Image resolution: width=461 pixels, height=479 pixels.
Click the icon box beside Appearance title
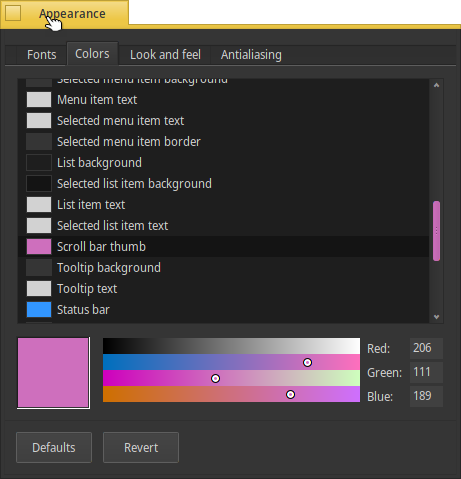(13, 14)
